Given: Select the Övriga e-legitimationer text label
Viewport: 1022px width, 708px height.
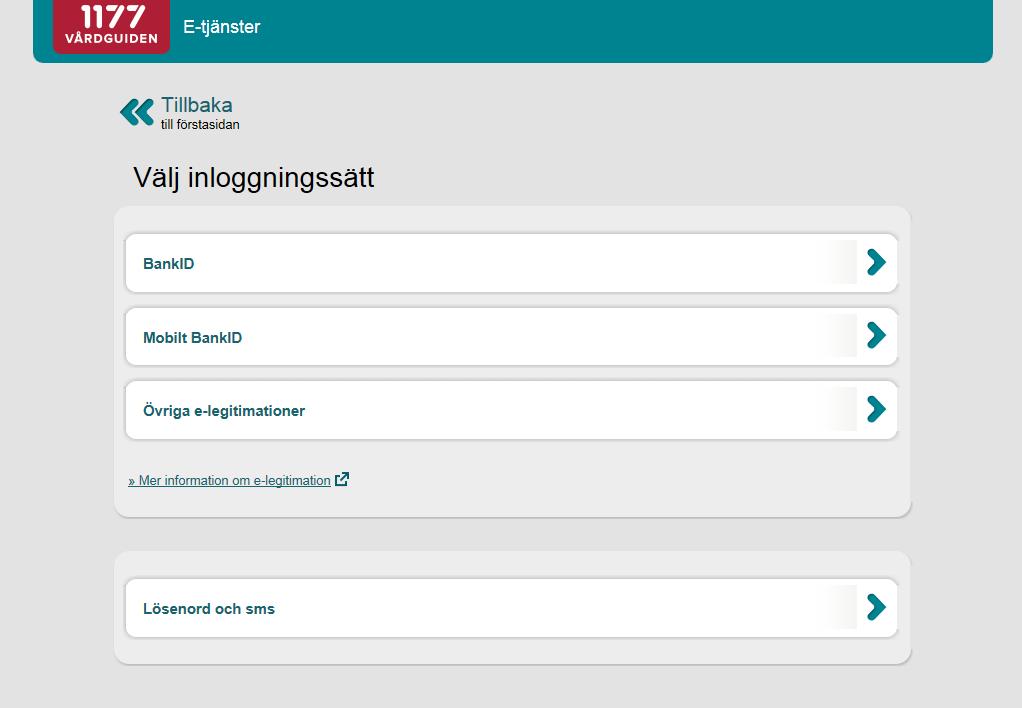Looking at the screenshot, I should (x=224, y=411).
